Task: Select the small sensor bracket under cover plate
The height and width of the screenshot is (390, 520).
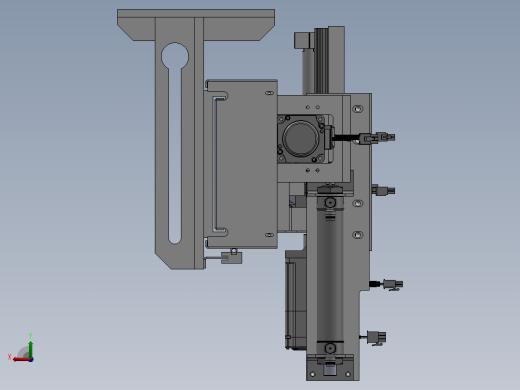Action: tap(231, 256)
